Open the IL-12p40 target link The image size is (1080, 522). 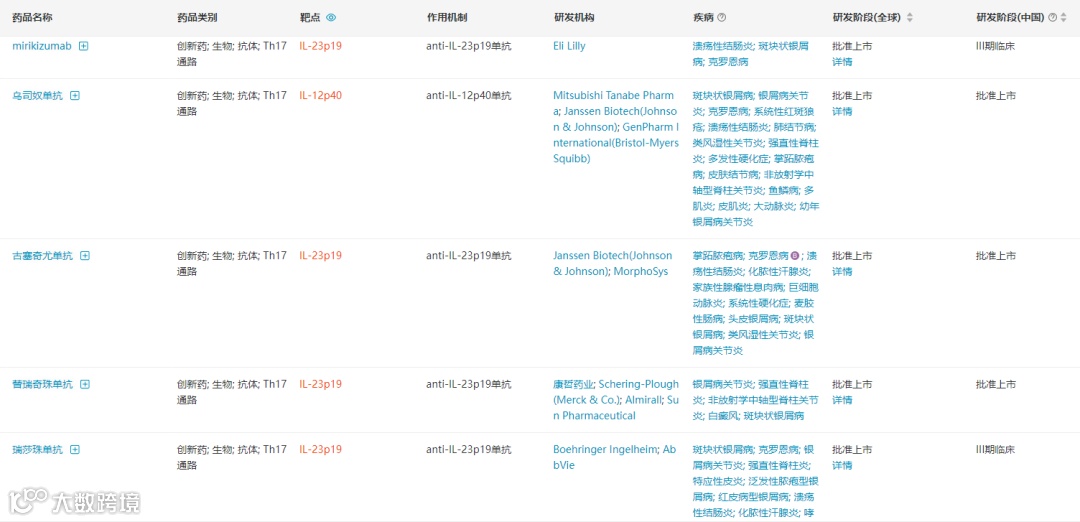tap(320, 96)
